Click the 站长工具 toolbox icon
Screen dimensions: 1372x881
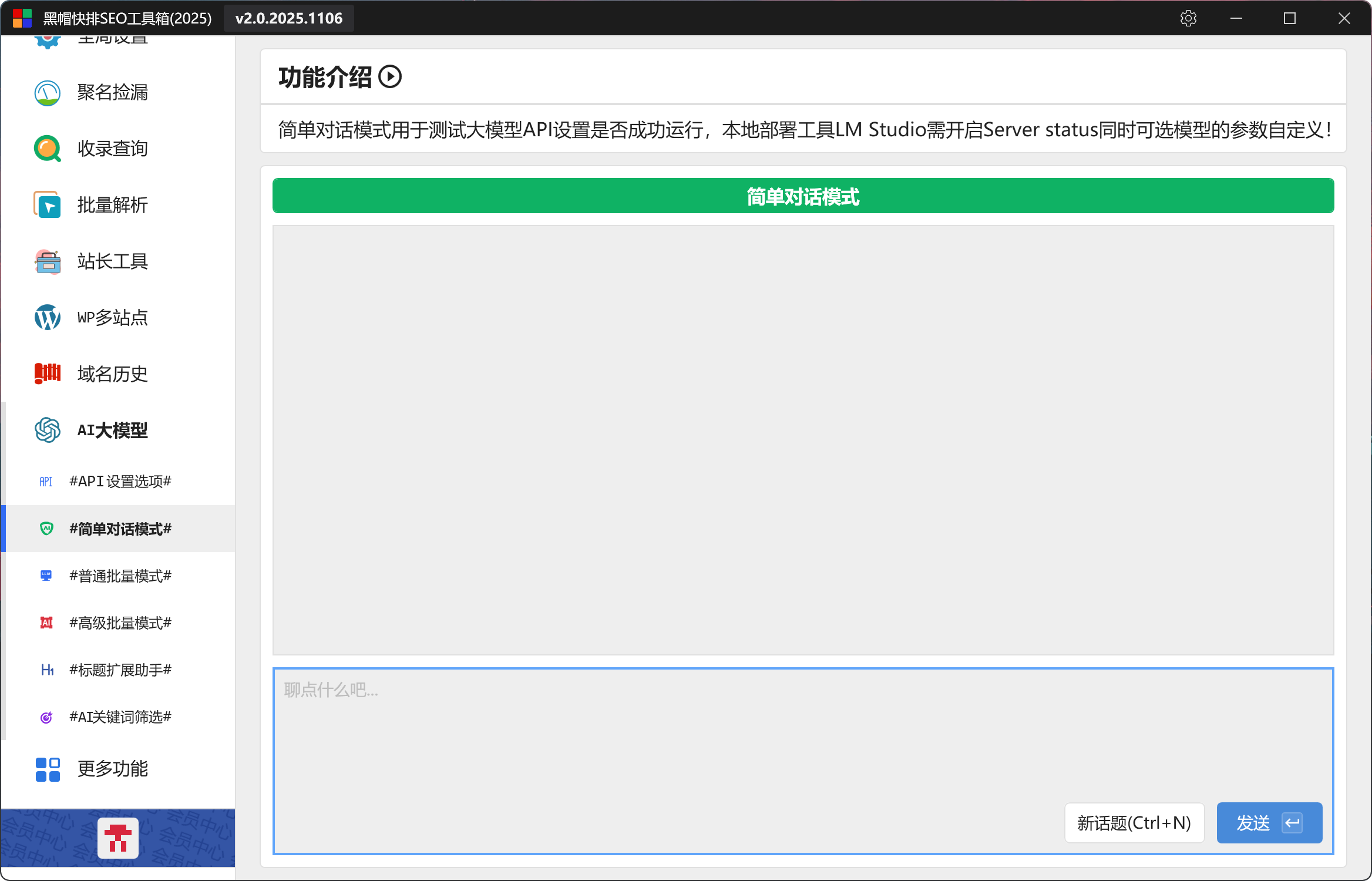[47, 261]
